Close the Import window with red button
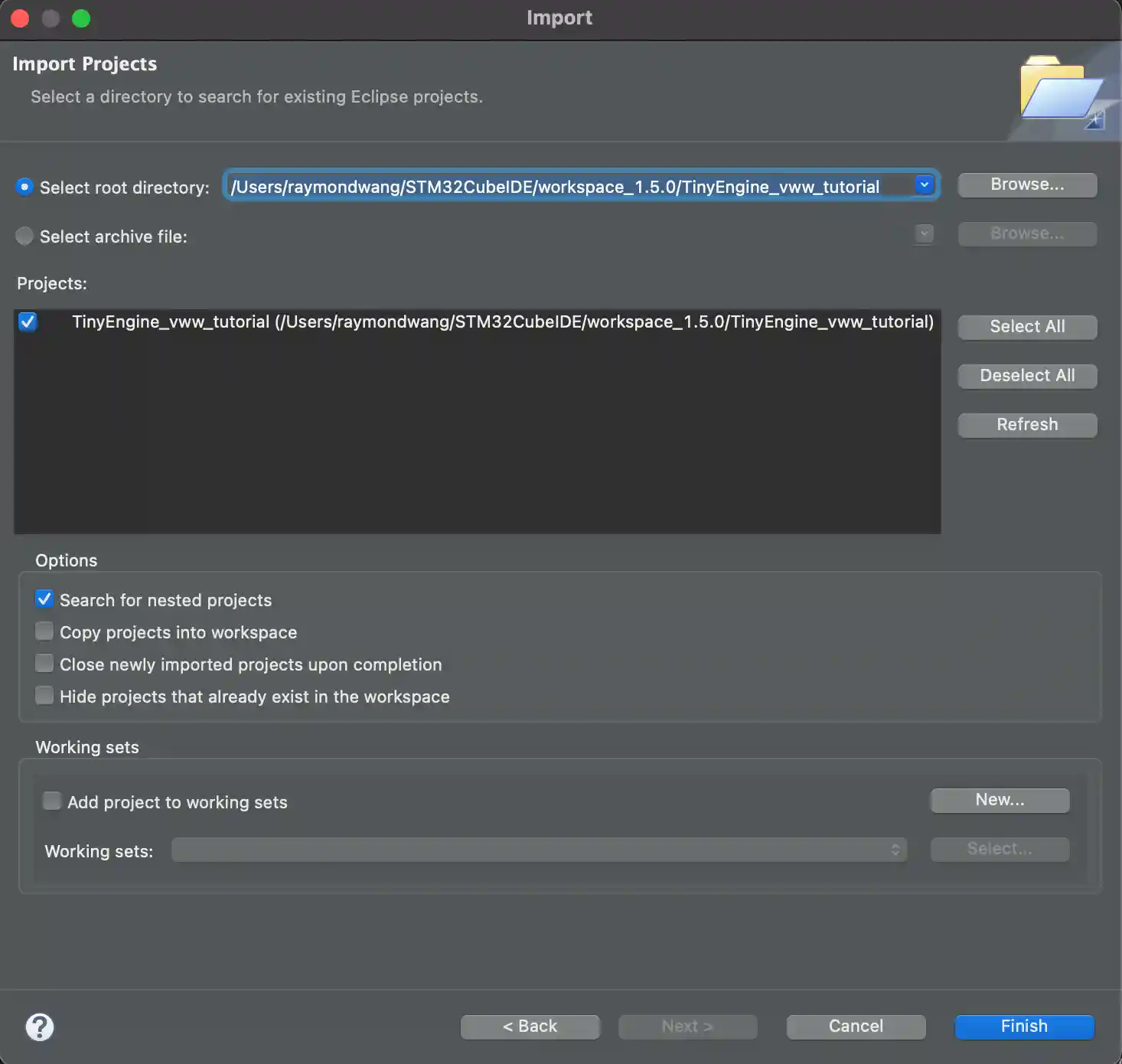The width and height of the screenshot is (1122, 1064). click(21, 18)
